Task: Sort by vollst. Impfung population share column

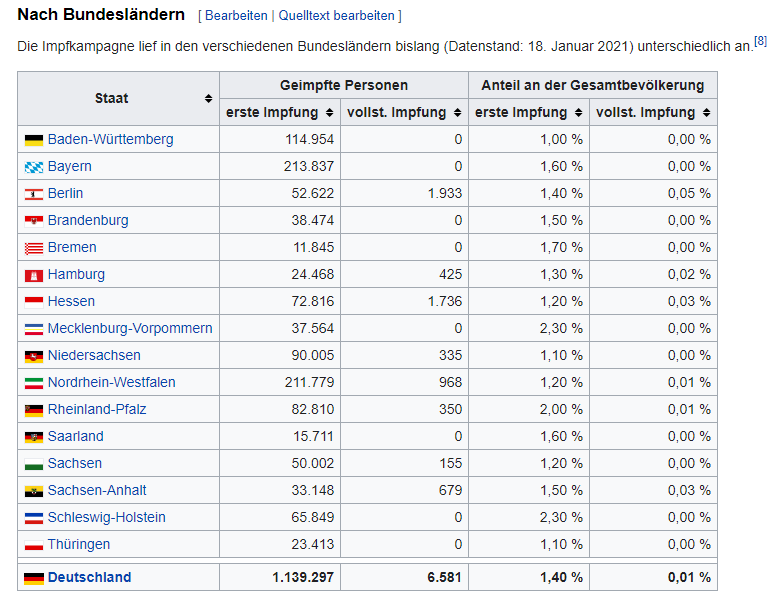Action: [706, 113]
